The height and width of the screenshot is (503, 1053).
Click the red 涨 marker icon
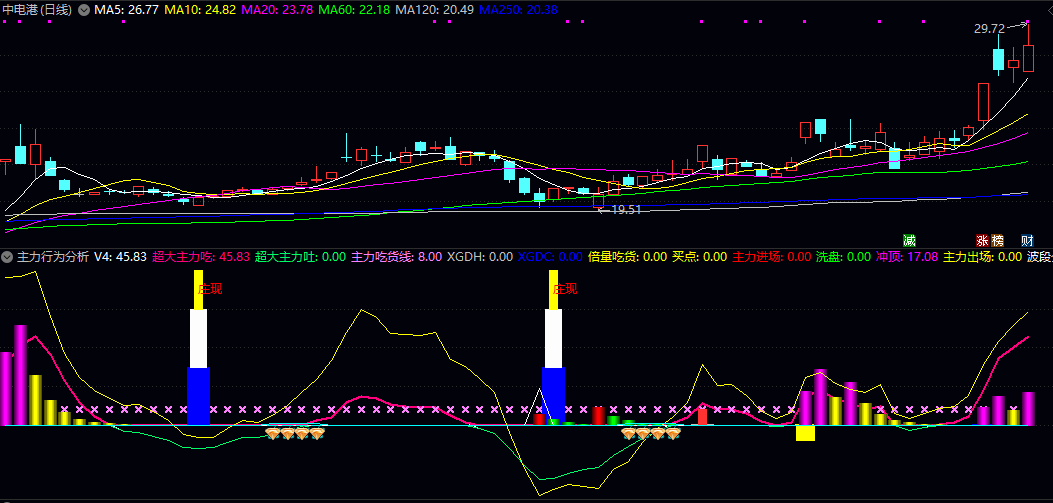[x=982, y=240]
